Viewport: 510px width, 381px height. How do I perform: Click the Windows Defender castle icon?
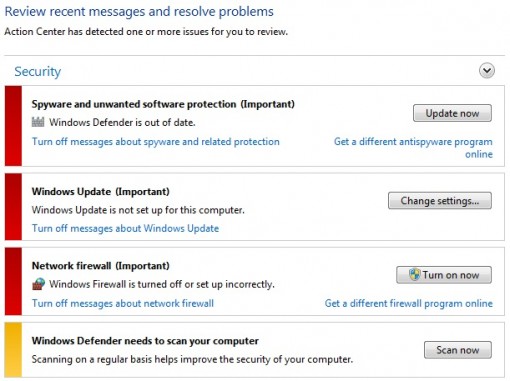tap(38, 122)
